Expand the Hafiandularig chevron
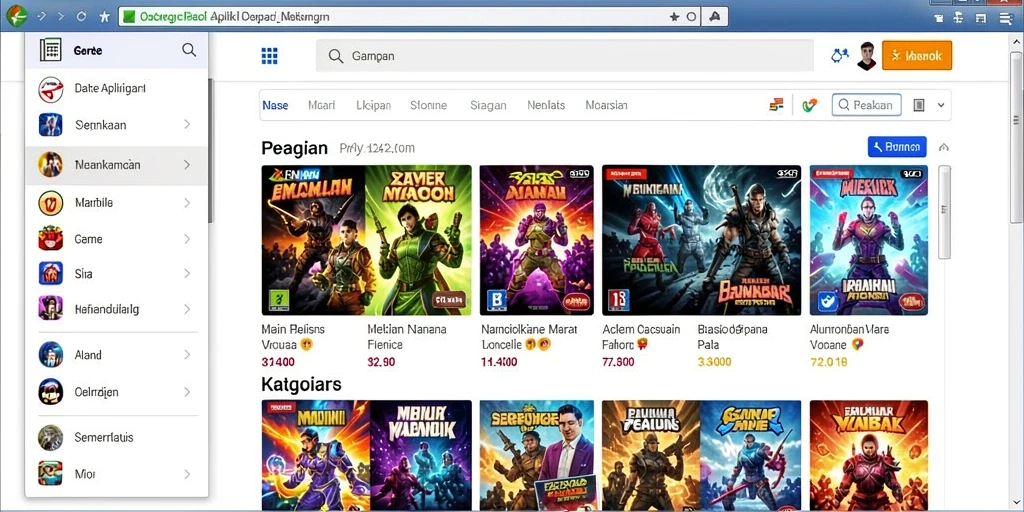Viewport: 1024px width, 512px height. 187,308
